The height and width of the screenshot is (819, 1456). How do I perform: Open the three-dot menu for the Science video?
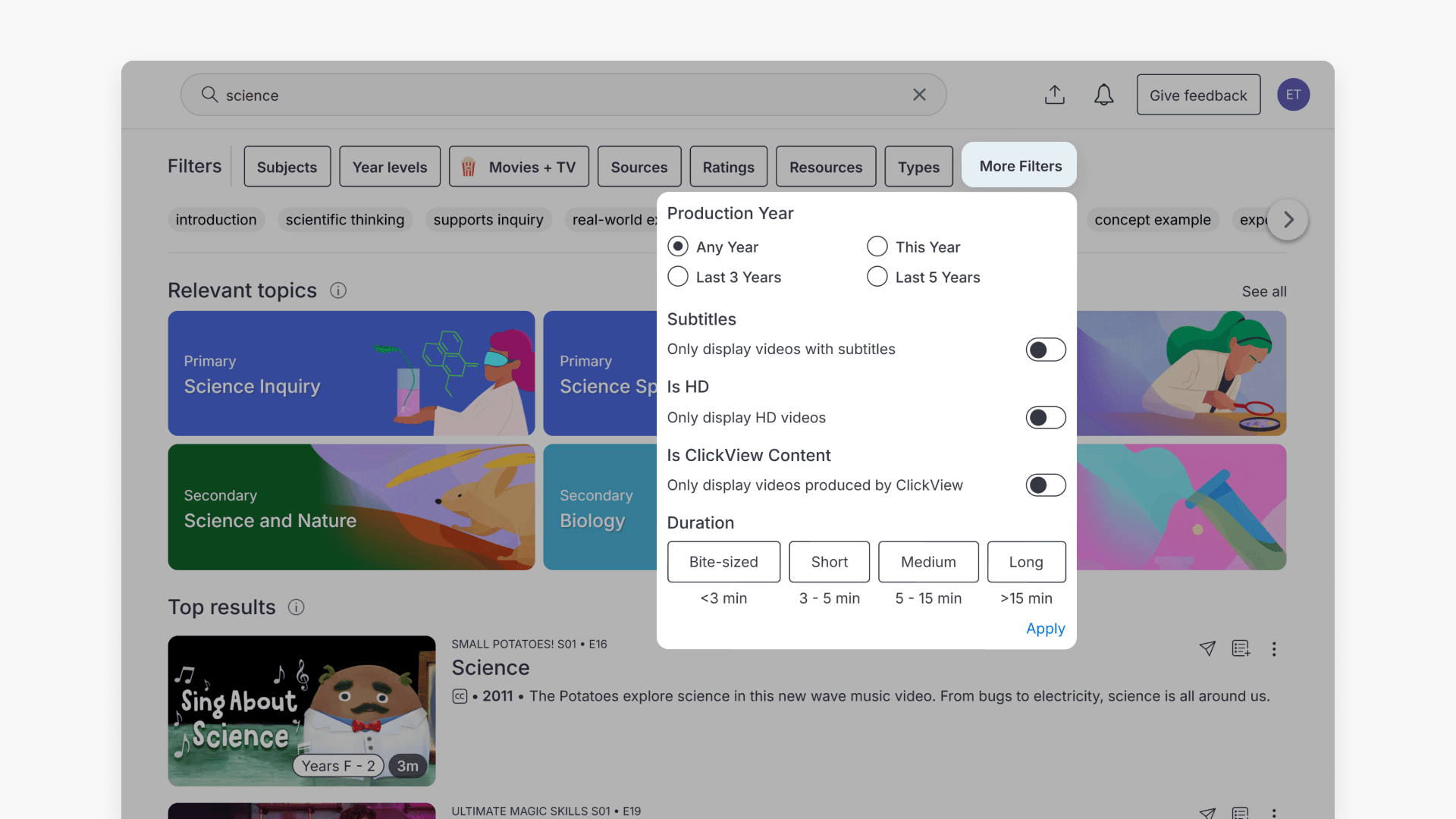tap(1274, 650)
